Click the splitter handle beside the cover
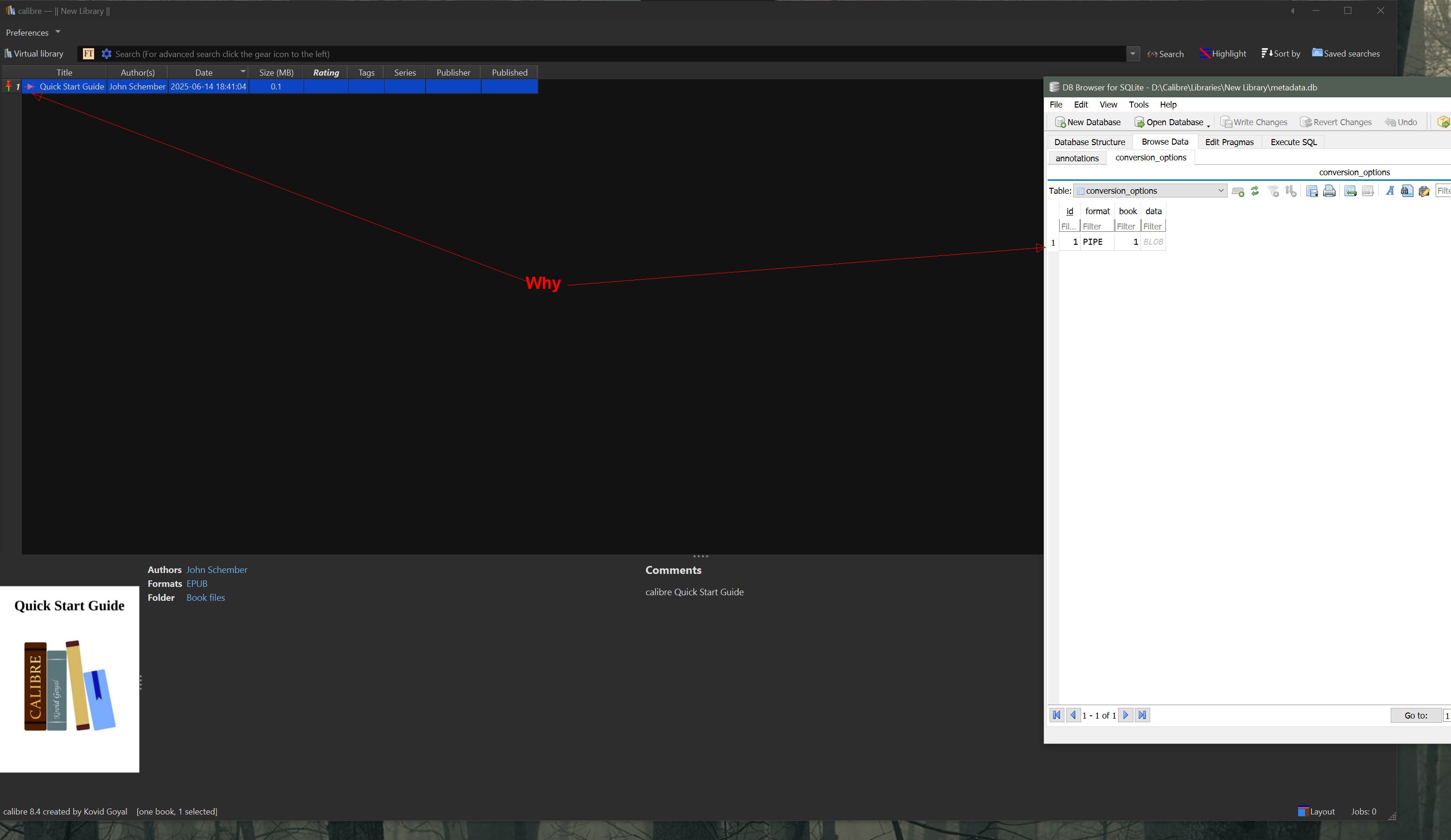This screenshot has height=840, width=1451. click(x=140, y=682)
